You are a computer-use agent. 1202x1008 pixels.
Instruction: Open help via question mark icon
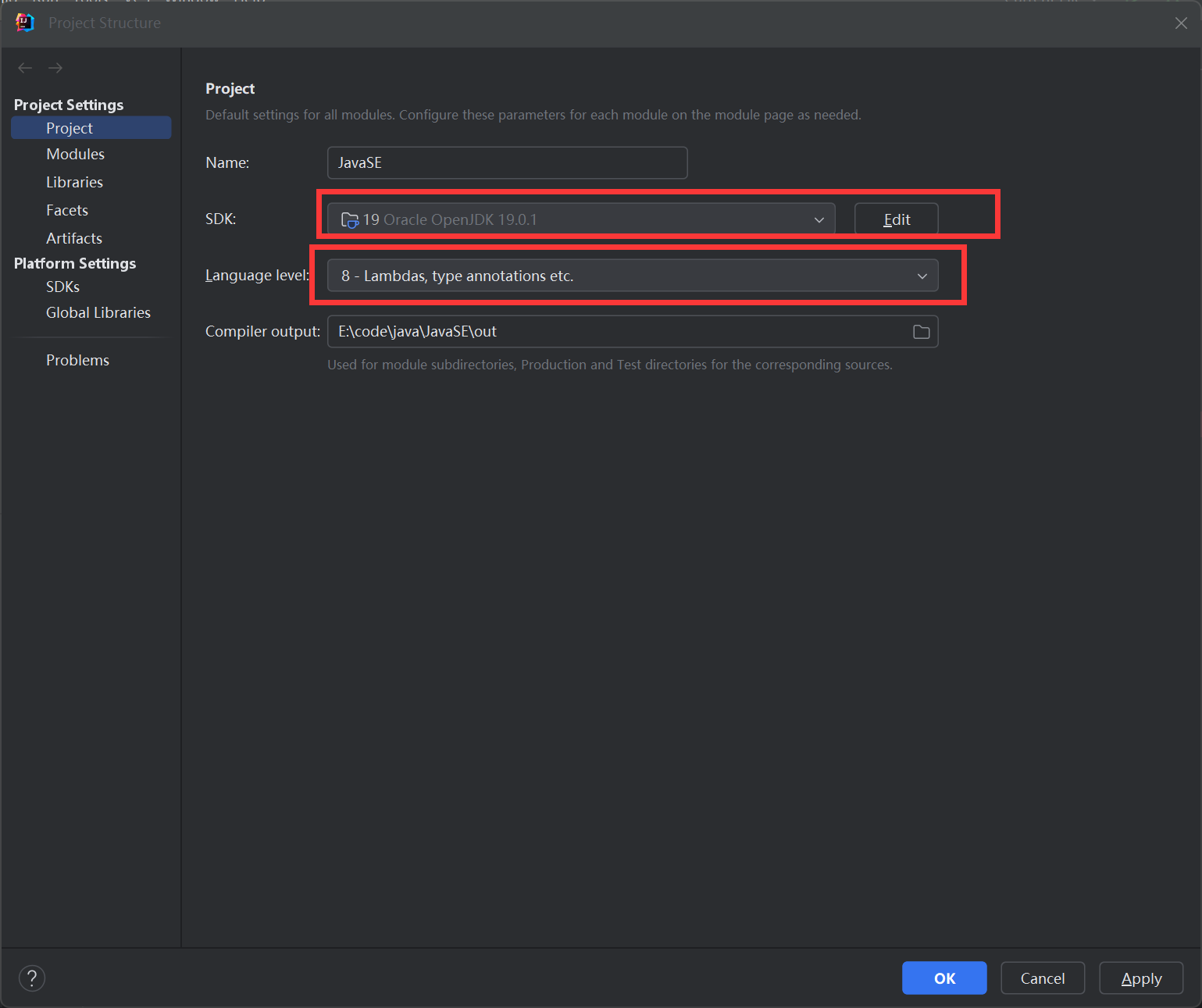[32, 978]
